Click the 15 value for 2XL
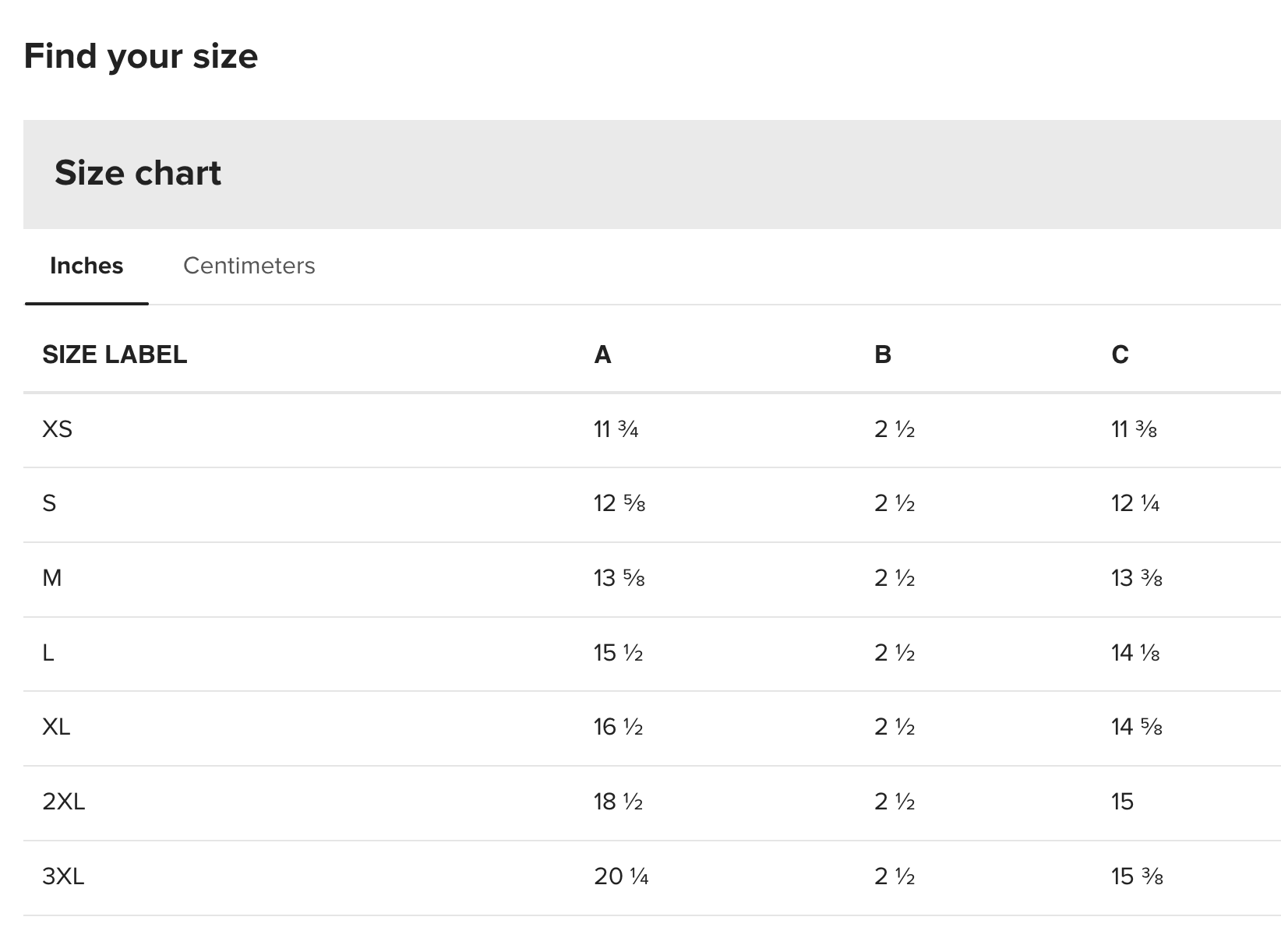Image resolution: width=1281 pixels, height=952 pixels. (x=1122, y=802)
